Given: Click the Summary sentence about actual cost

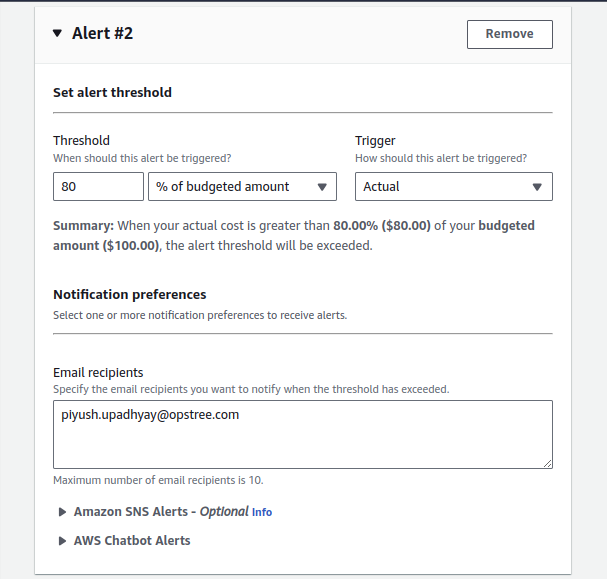Looking at the screenshot, I should 293,235.
